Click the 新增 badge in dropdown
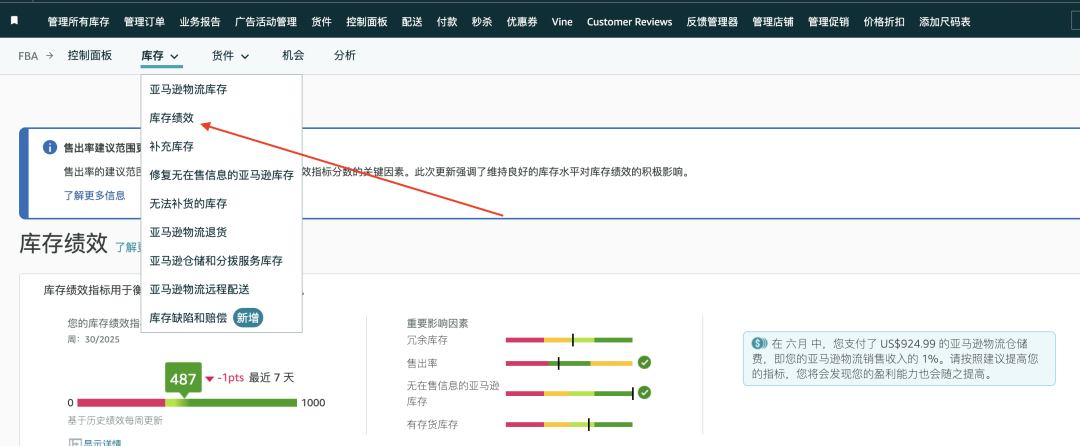 (x=248, y=317)
